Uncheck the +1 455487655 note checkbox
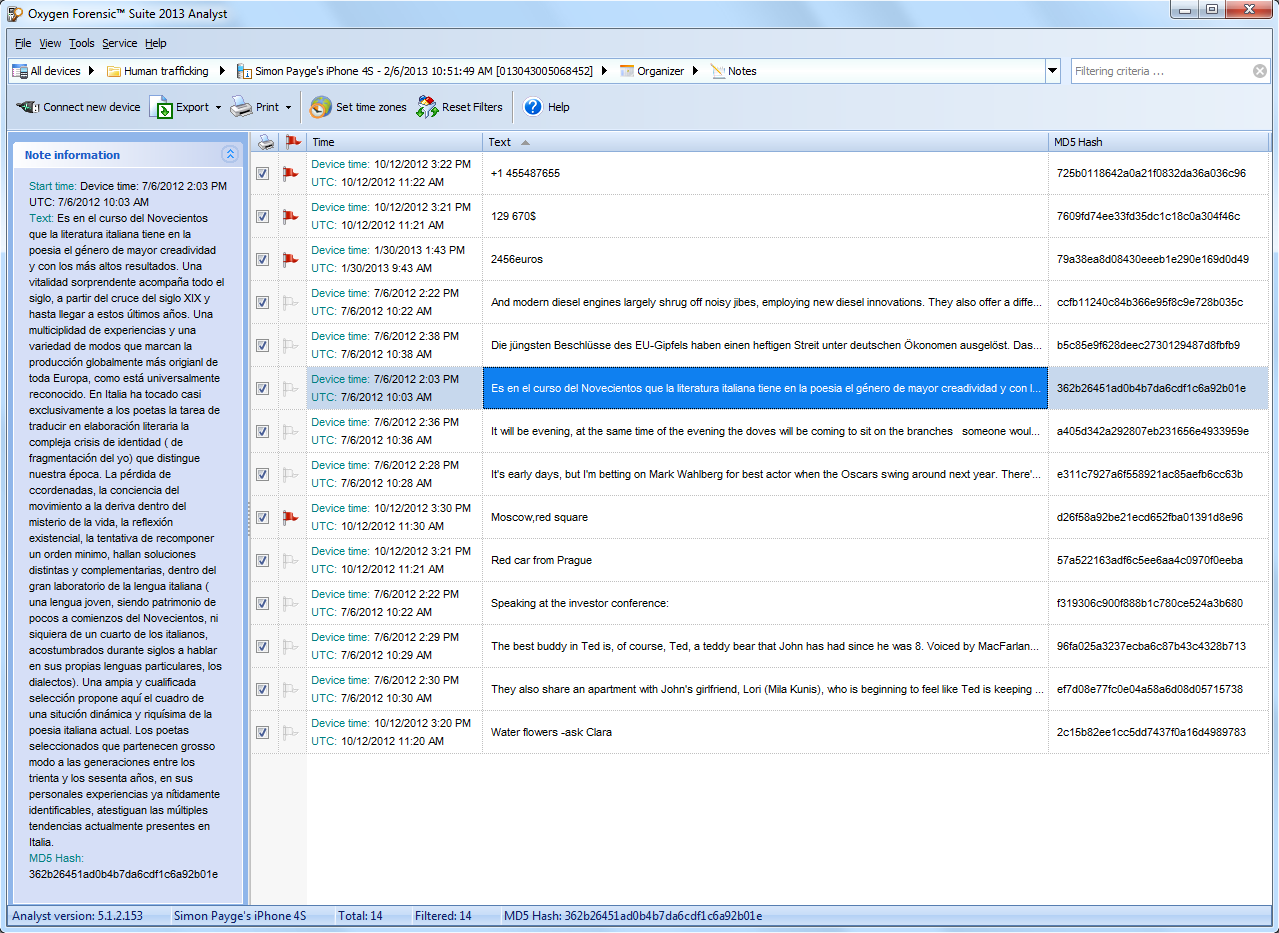The image size is (1279, 933). pos(263,173)
